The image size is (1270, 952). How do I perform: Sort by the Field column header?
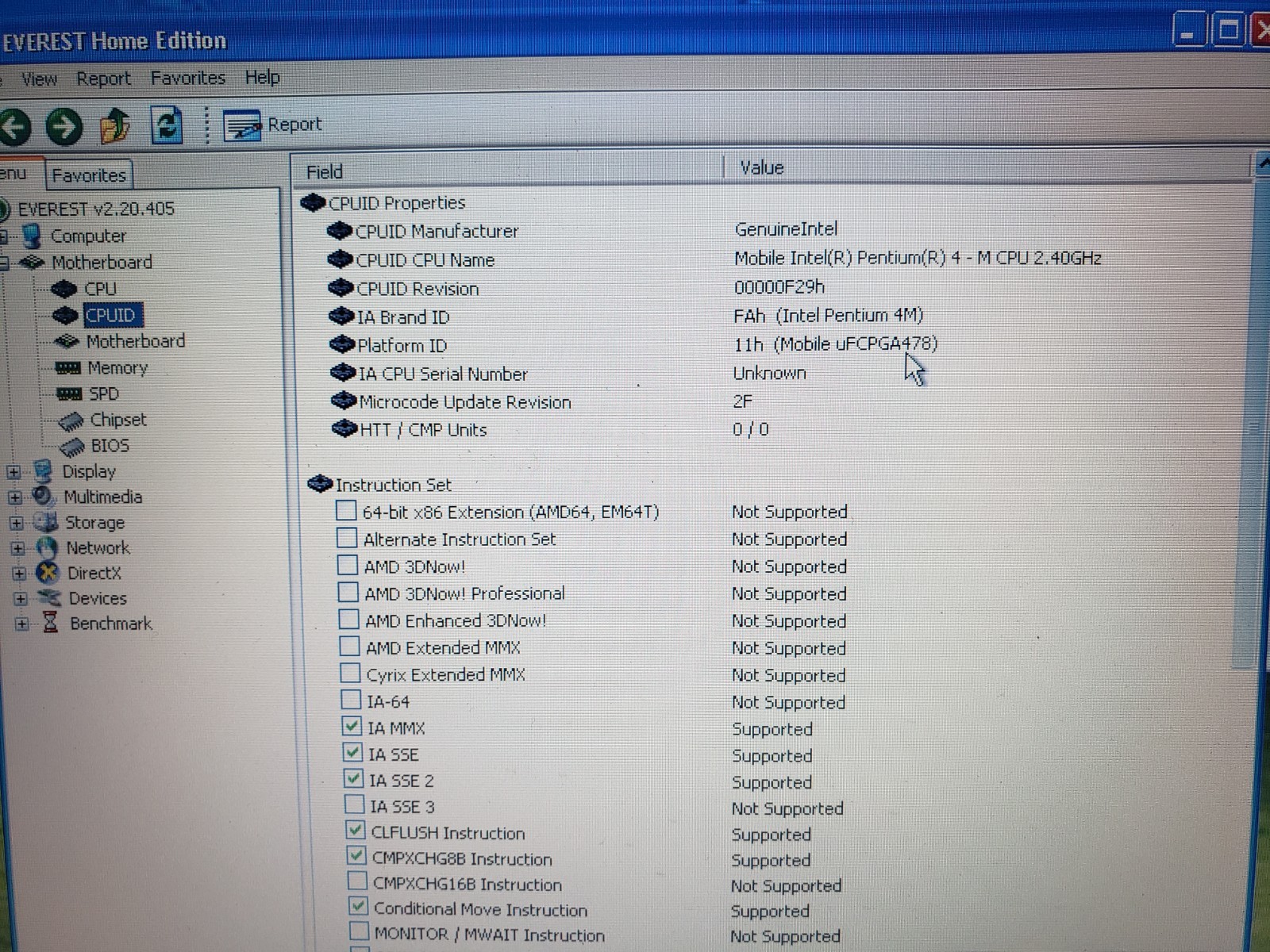point(508,171)
